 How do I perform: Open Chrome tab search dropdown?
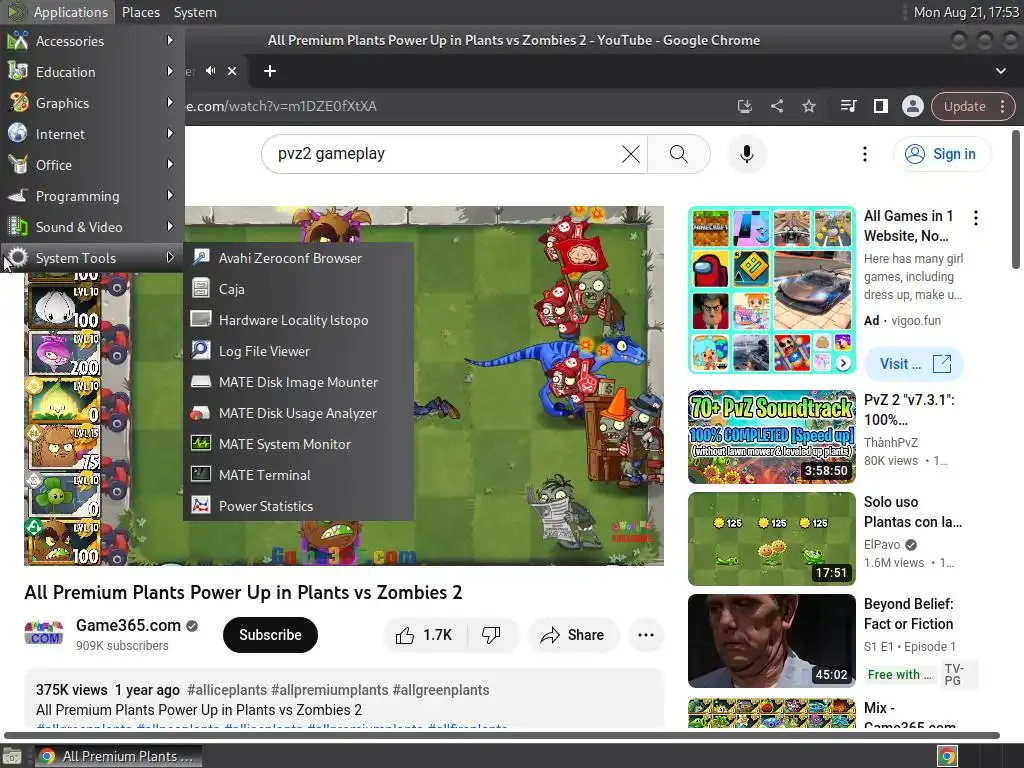[1000, 71]
